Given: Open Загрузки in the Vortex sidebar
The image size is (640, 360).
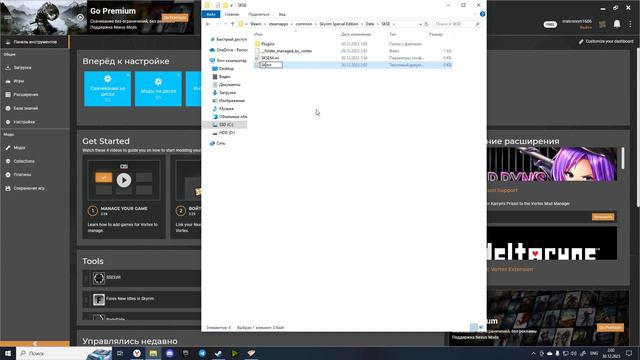Looking at the screenshot, I should (22, 68).
